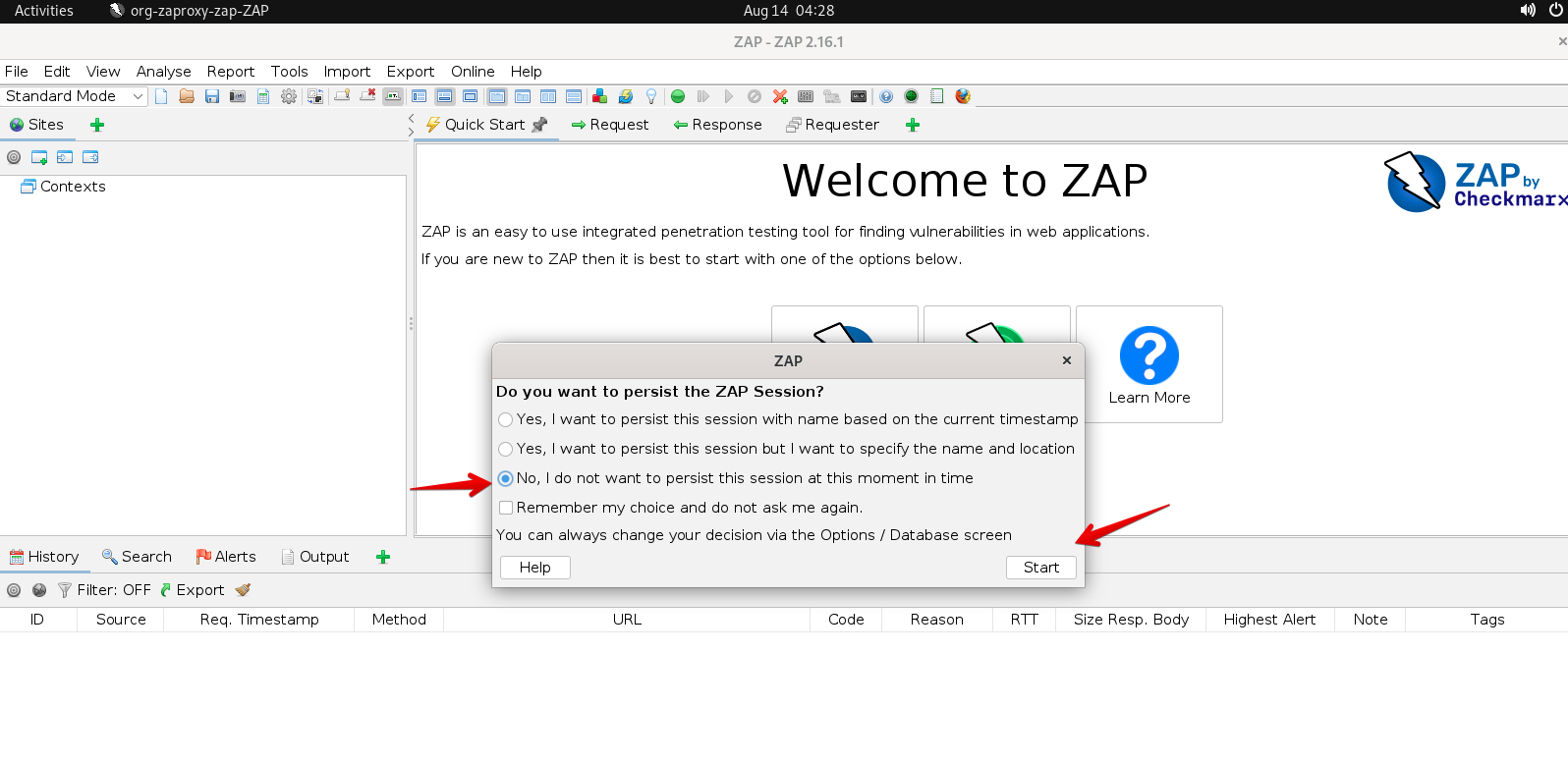Check Remember my choice and do not ask again
This screenshot has height=762, width=1568.
506,508
